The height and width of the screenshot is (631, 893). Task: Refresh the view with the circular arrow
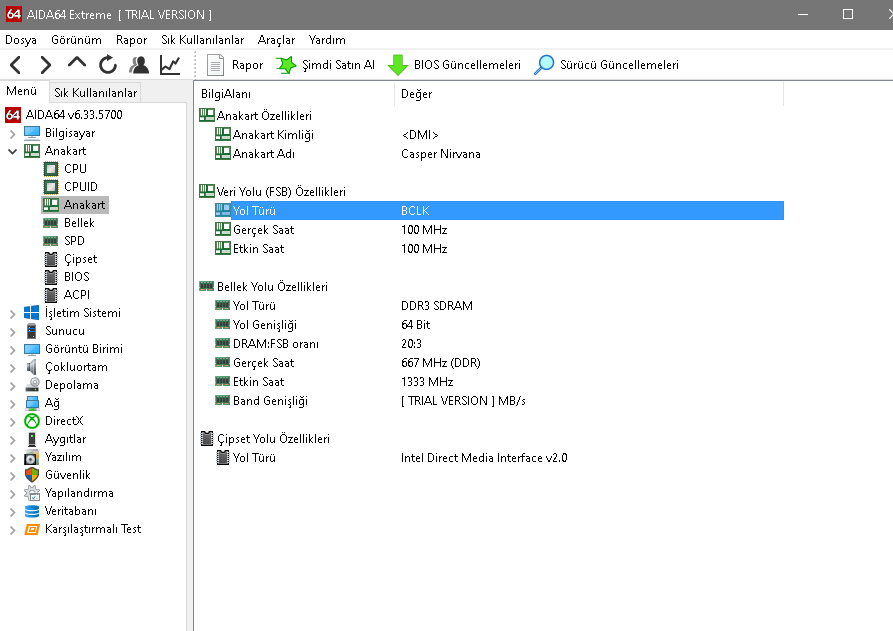pyautogui.click(x=108, y=65)
